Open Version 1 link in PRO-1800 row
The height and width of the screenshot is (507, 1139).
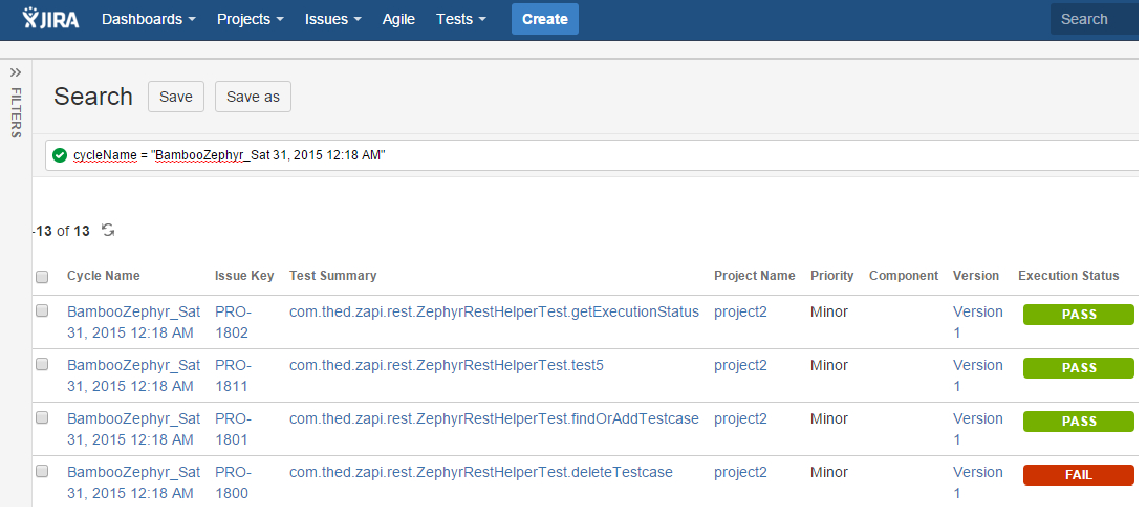click(978, 482)
